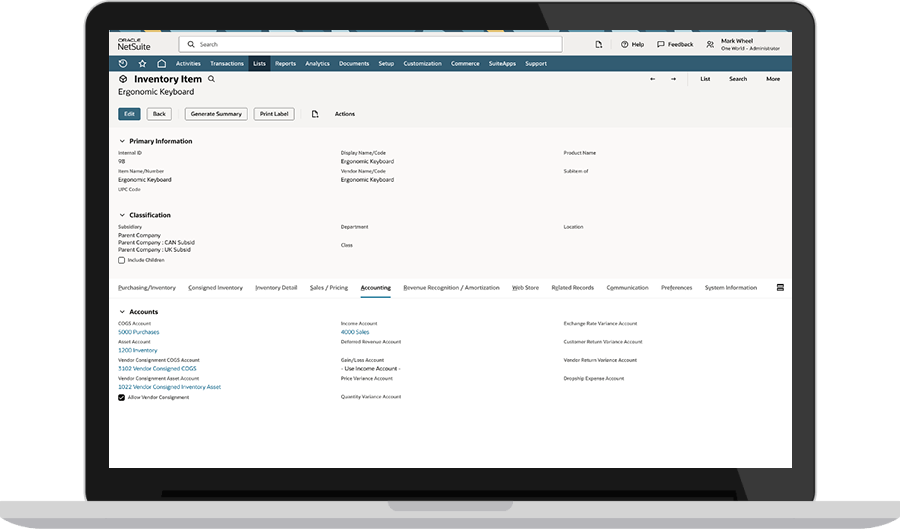Click the Back button
This screenshot has width=900, height=529.
coord(159,114)
